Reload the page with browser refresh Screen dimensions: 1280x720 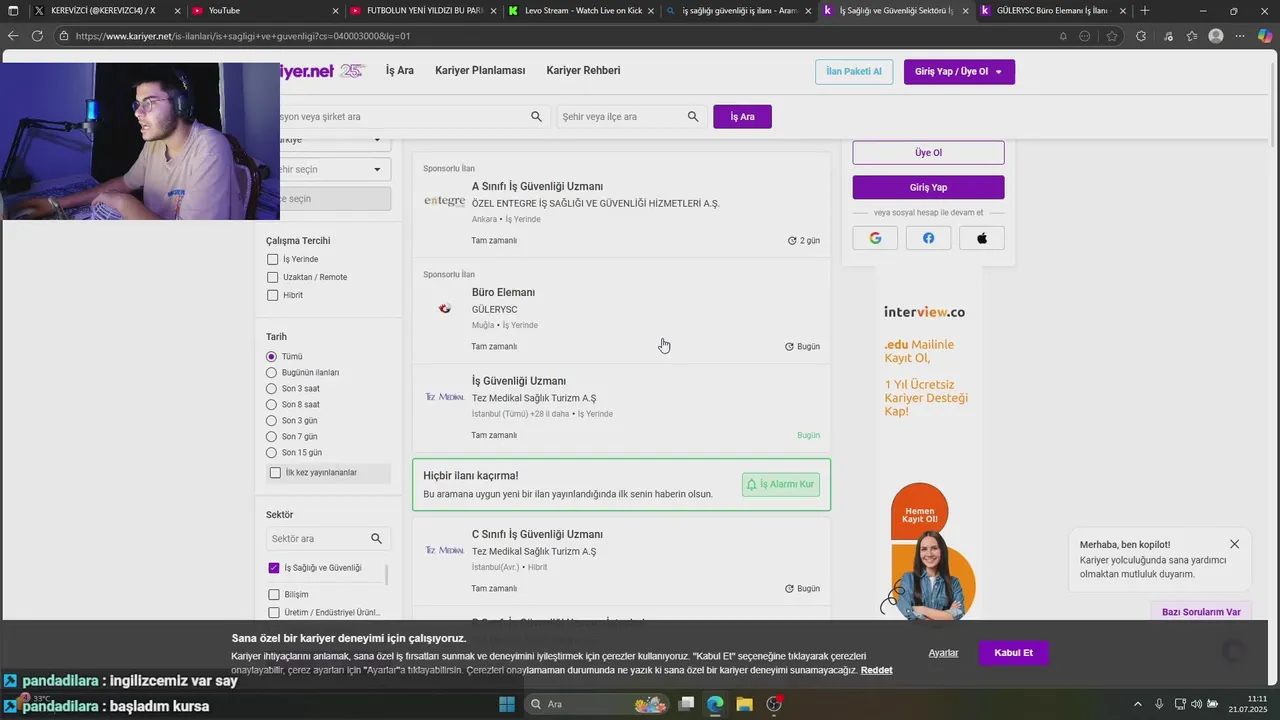point(37,36)
